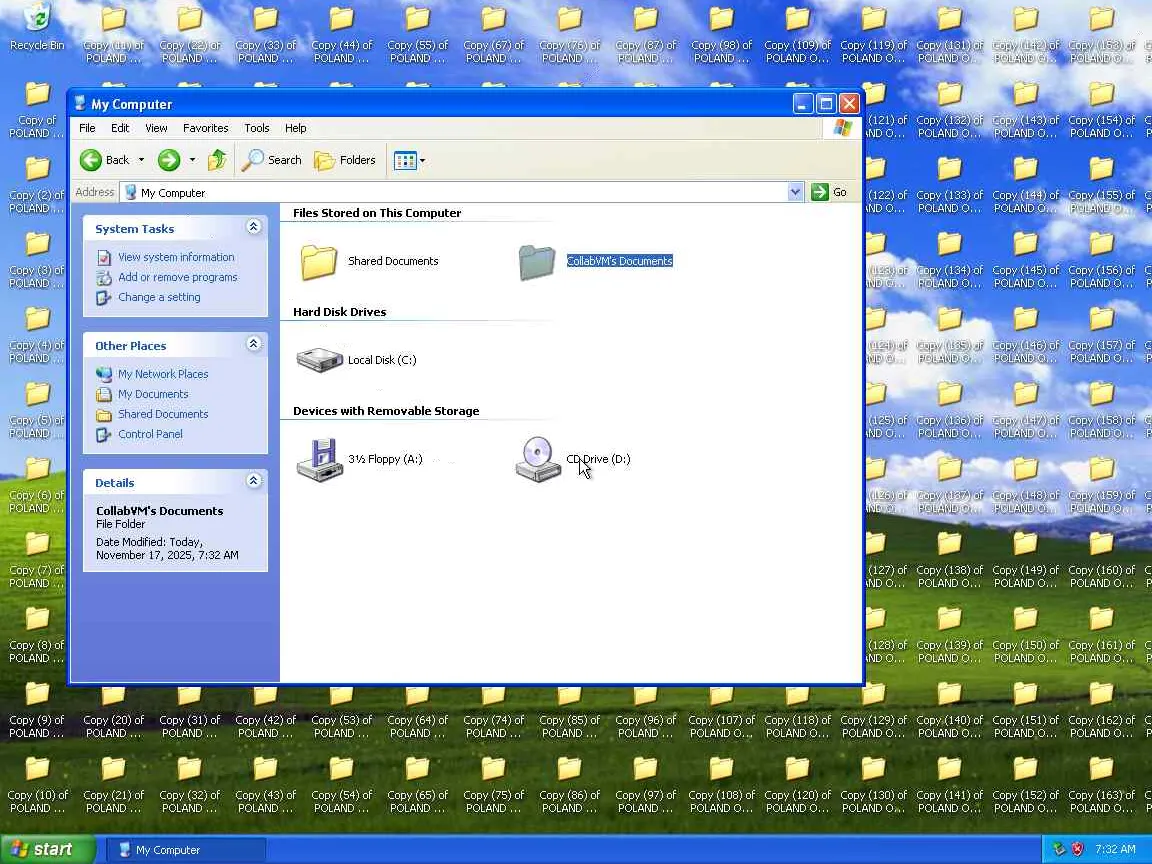Click the Add or remove programs icon

pyautogui.click(x=104, y=278)
